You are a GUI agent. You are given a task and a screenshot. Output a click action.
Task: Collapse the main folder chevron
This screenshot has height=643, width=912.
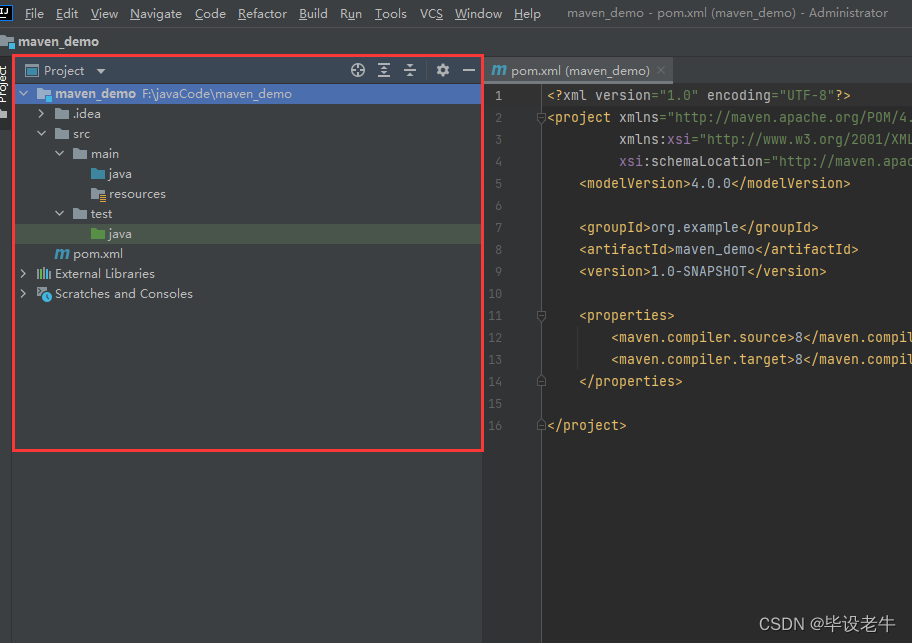(59, 153)
